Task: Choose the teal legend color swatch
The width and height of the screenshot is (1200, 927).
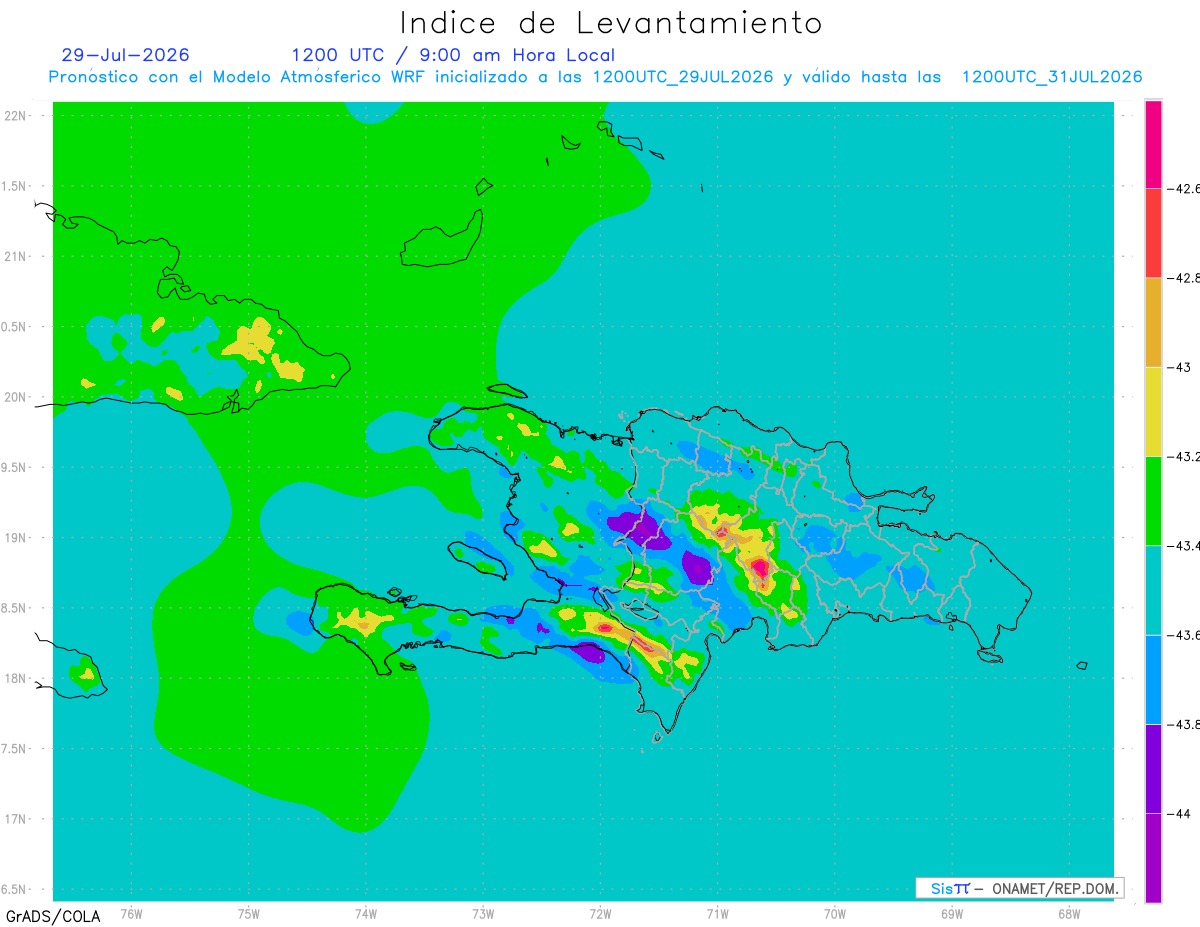Action: pyautogui.click(x=1153, y=590)
